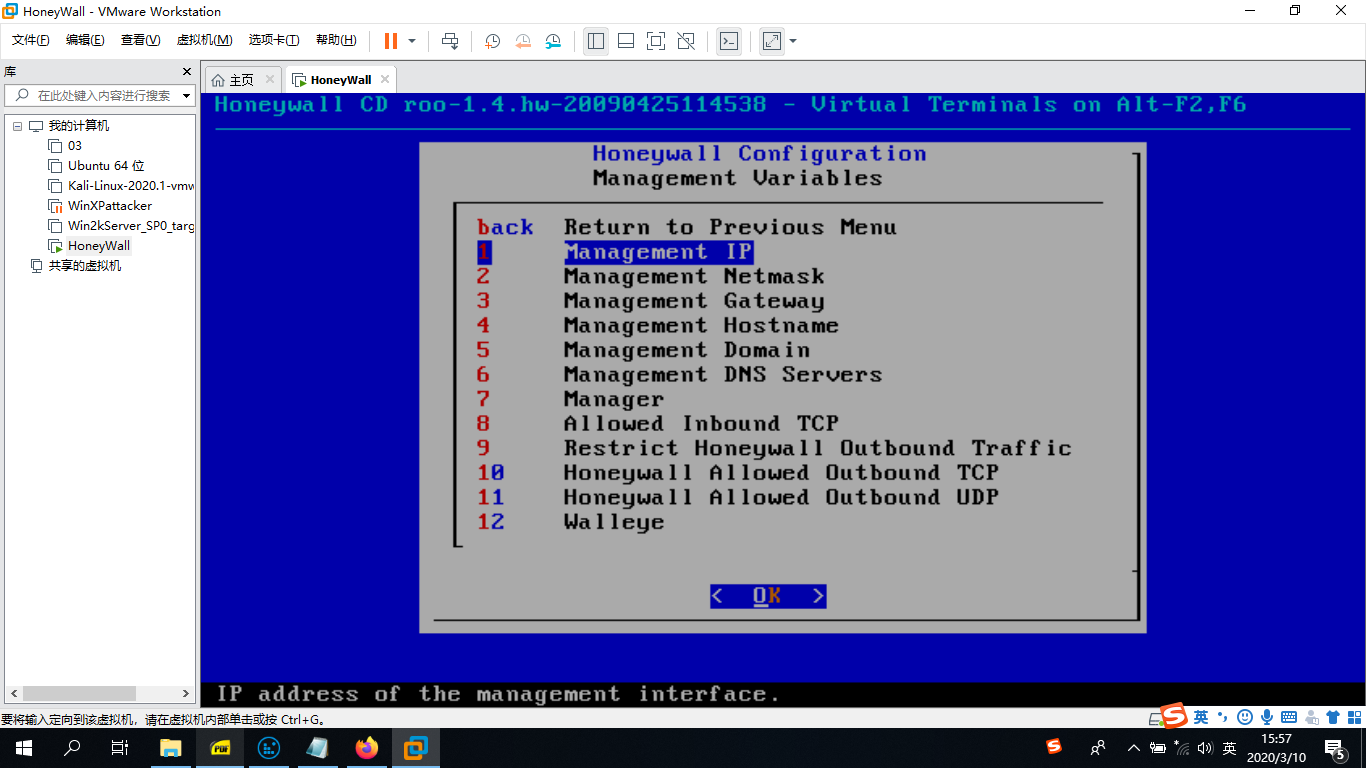Click the Sogou IME microphone icon
This screenshot has height=768, width=1366.
click(1267, 717)
